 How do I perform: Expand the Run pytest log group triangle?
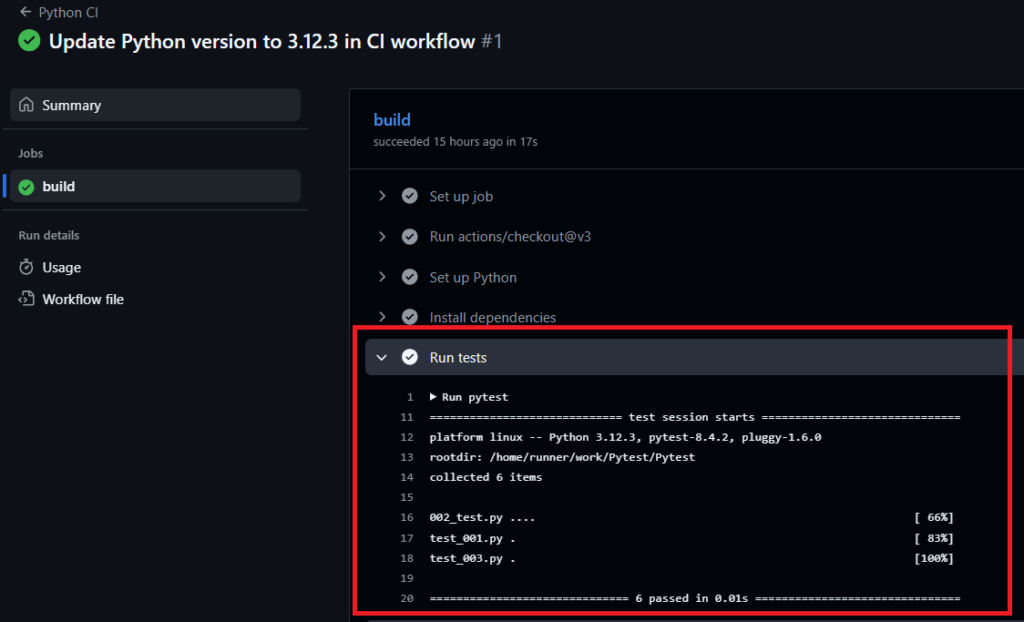coord(433,397)
